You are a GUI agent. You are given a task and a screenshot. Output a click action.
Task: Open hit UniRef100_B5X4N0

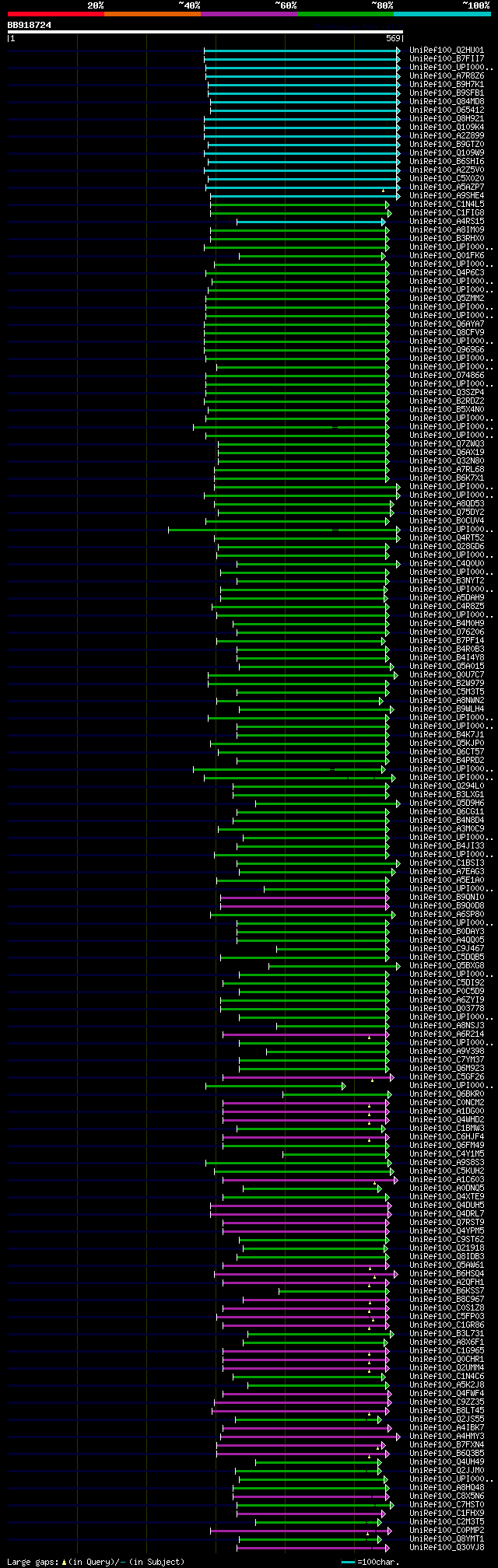(447, 409)
